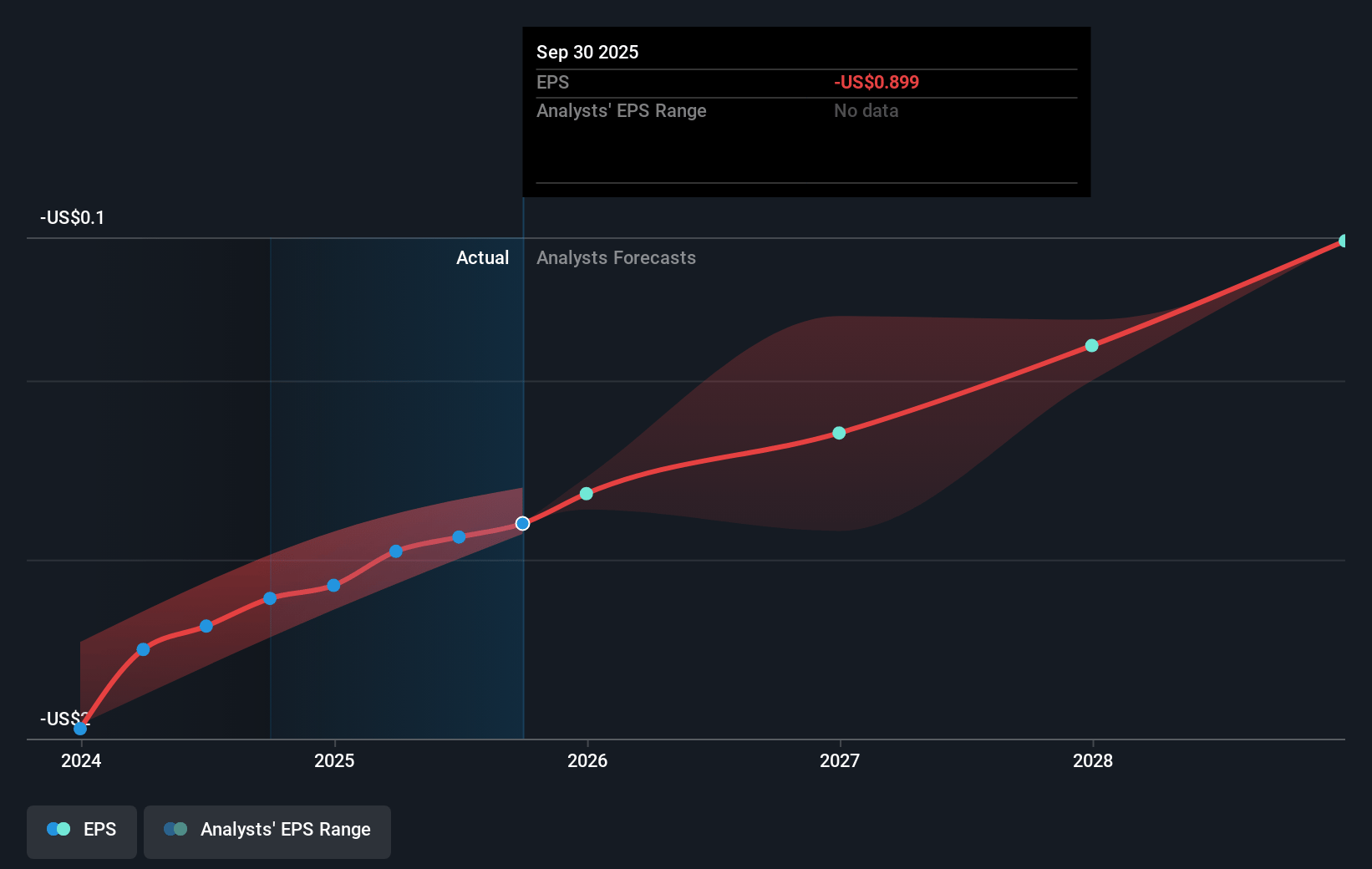Click the "Sep 30 2025" tooltip heading

587,53
